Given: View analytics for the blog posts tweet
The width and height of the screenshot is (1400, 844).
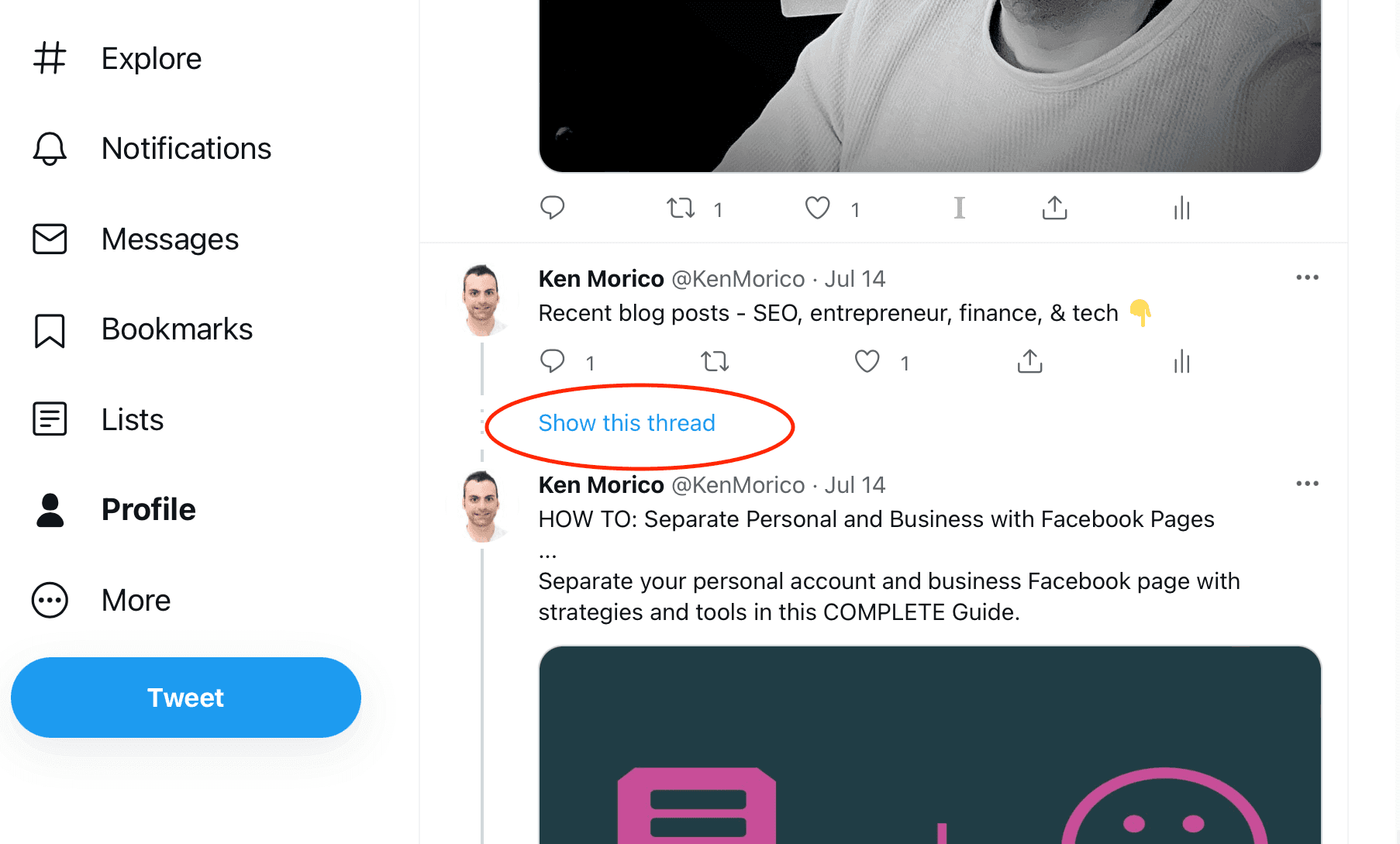Looking at the screenshot, I should coord(1180,360).
